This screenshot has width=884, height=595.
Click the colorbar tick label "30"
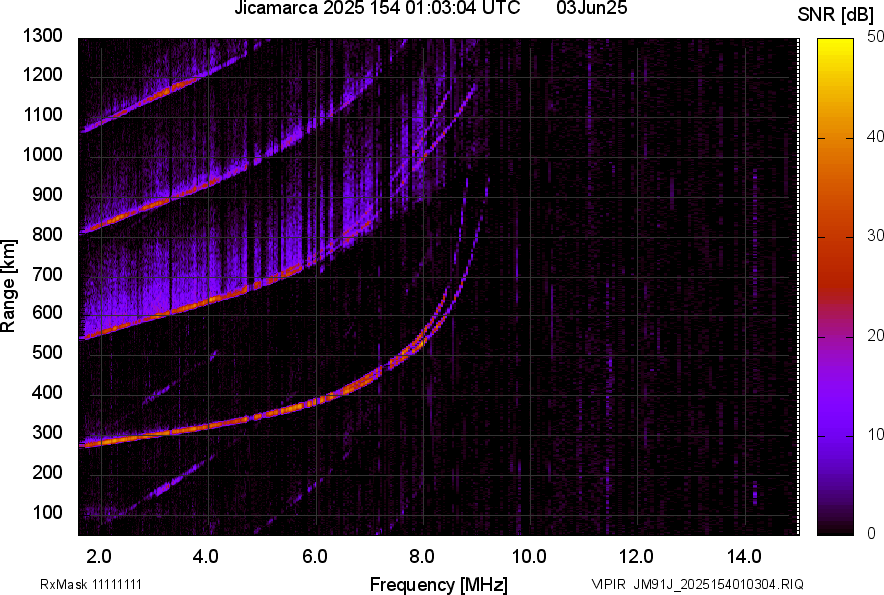pos(876,235)
